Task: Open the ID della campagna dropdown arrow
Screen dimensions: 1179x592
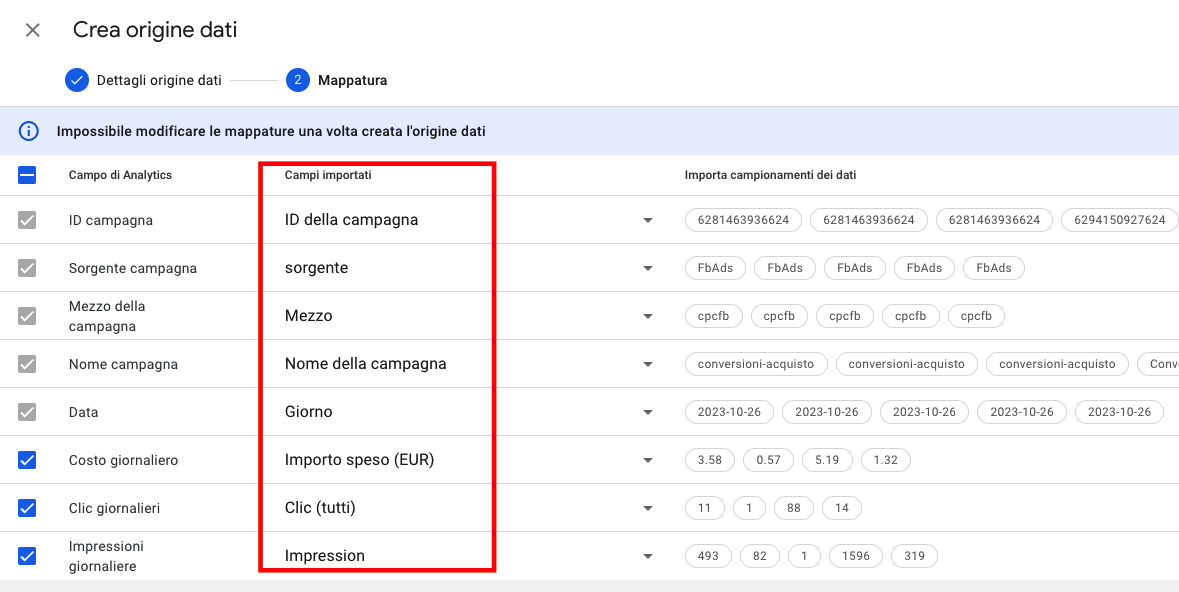Action: point(647,220)
